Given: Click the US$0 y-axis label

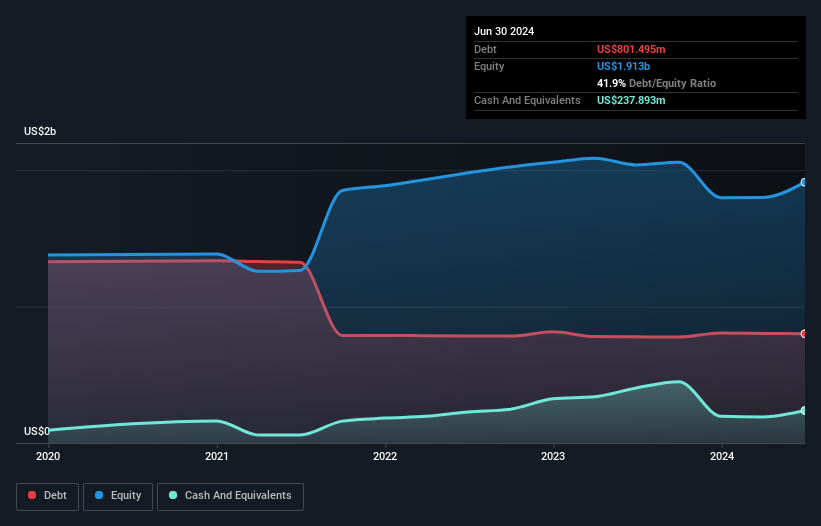Looking at the screenshot, I should (37, 431).
